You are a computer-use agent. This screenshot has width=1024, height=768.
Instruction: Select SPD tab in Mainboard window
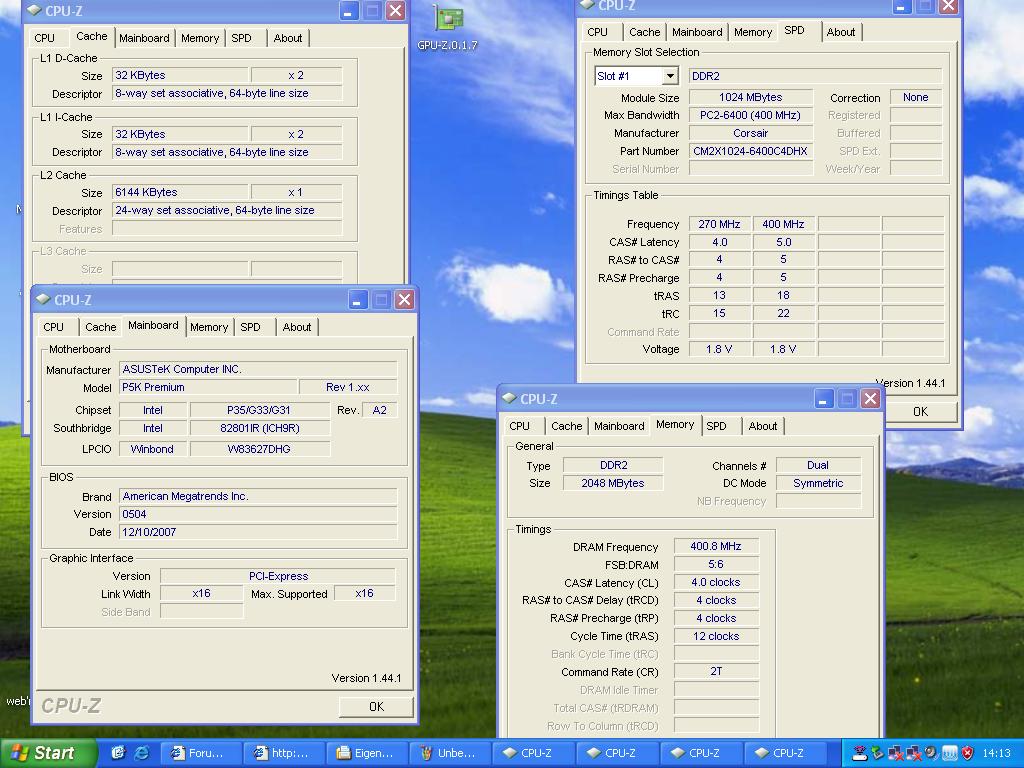coord(251,327)
